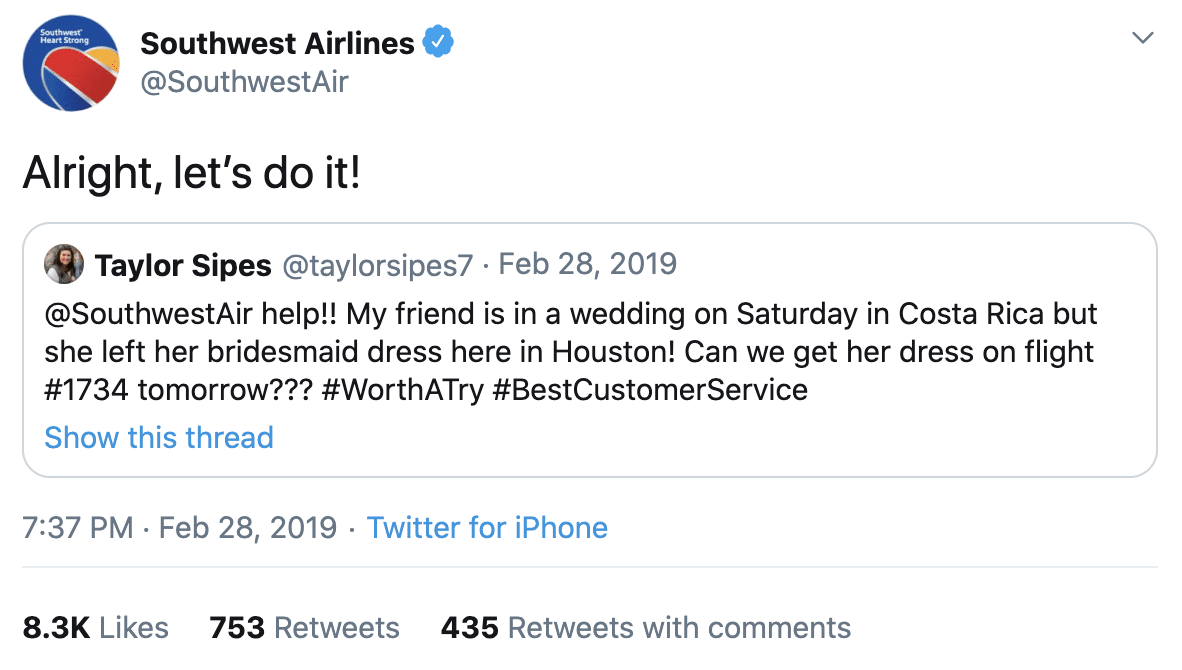Open the tweet options chevron menu
Screen dimensions: 1182x670
(x=1141, y=39)
